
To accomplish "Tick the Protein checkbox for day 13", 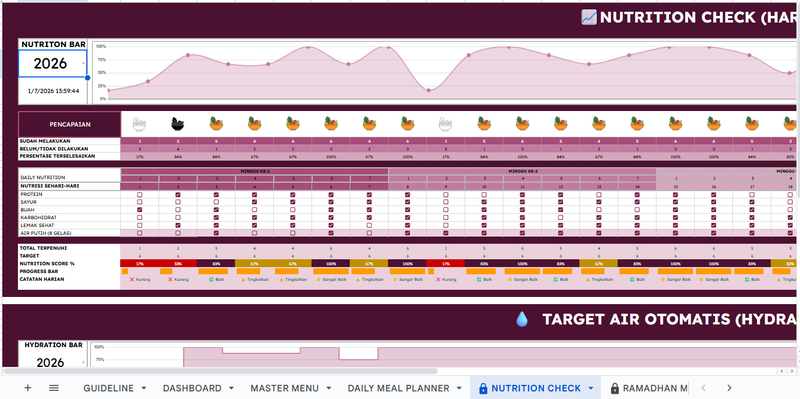I will [598, 195].
